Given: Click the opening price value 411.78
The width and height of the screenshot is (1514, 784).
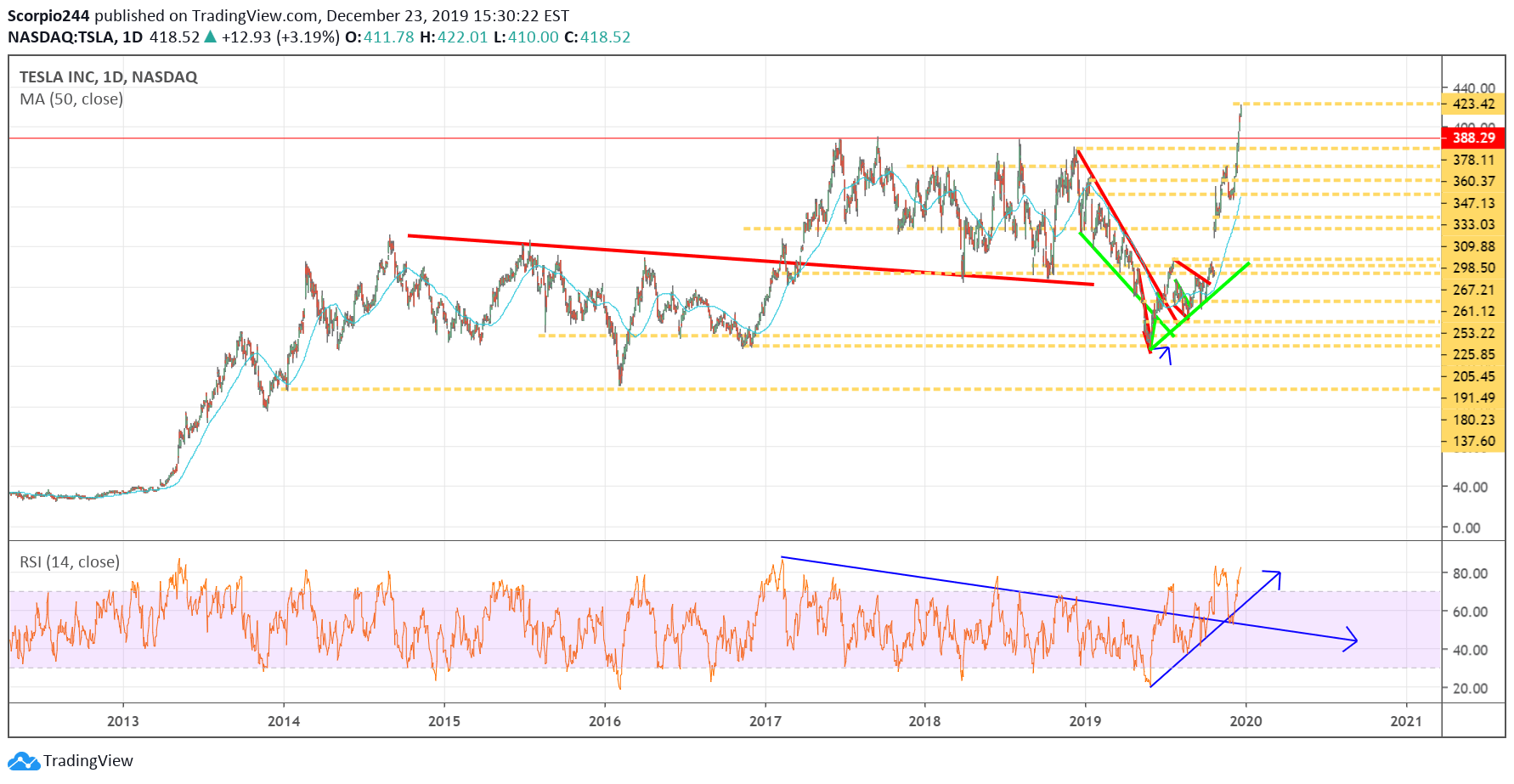Looking at the screenshot, I should tap(389, 37).
